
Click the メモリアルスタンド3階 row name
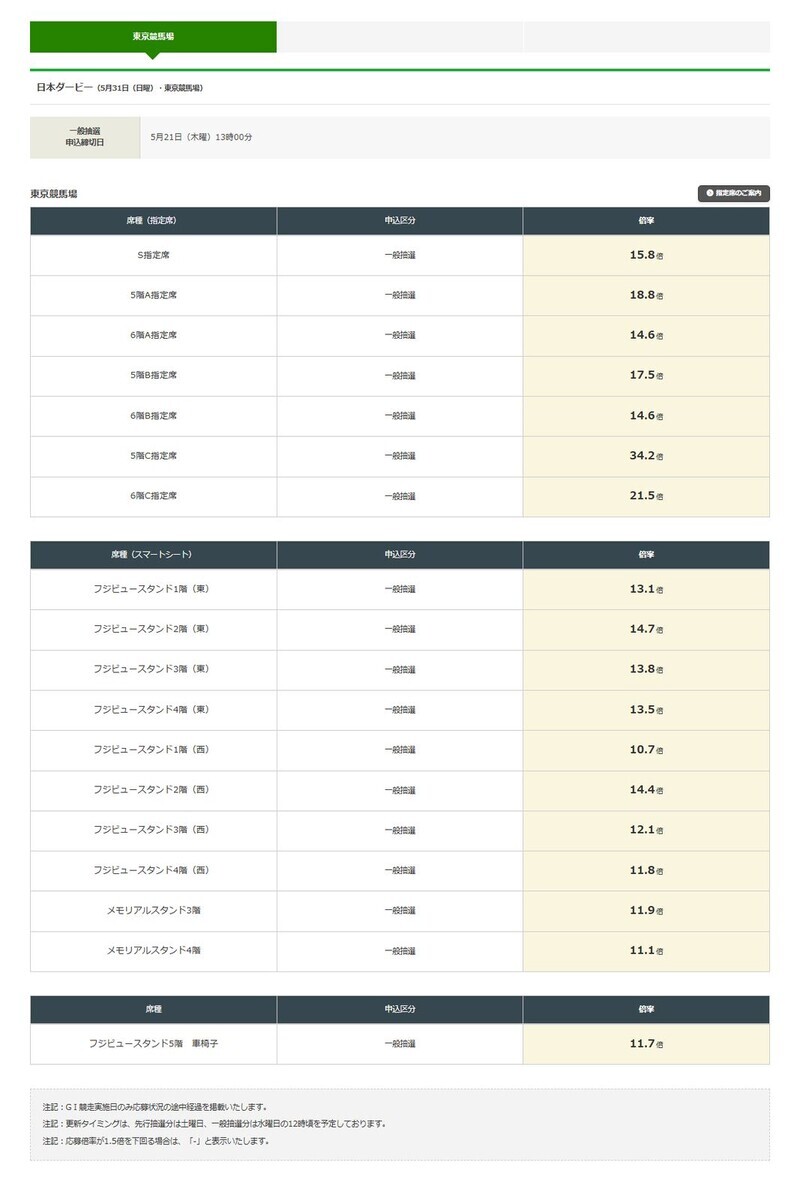pyautogui.click(x=153, y=910)
